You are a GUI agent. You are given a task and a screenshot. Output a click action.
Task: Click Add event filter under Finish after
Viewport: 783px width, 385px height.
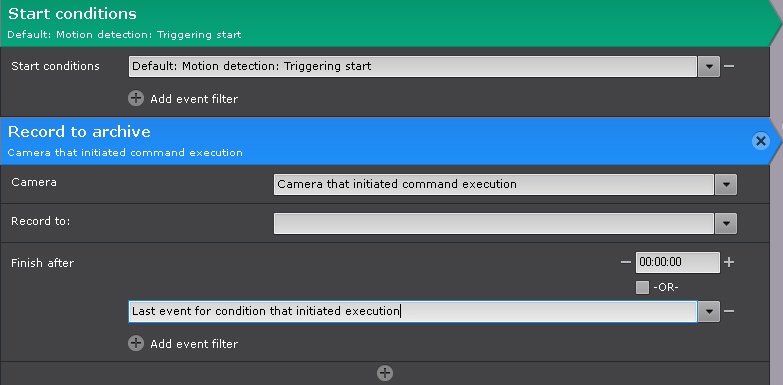pyautogui.click(x=194, y=344)
